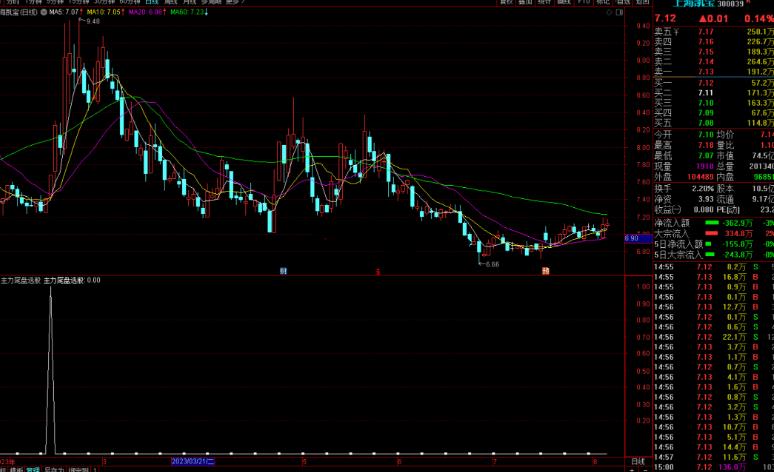This screenshot has width=774, height=472.
Task: Click the 9.40 label on price axis
Action: [643, 26]
